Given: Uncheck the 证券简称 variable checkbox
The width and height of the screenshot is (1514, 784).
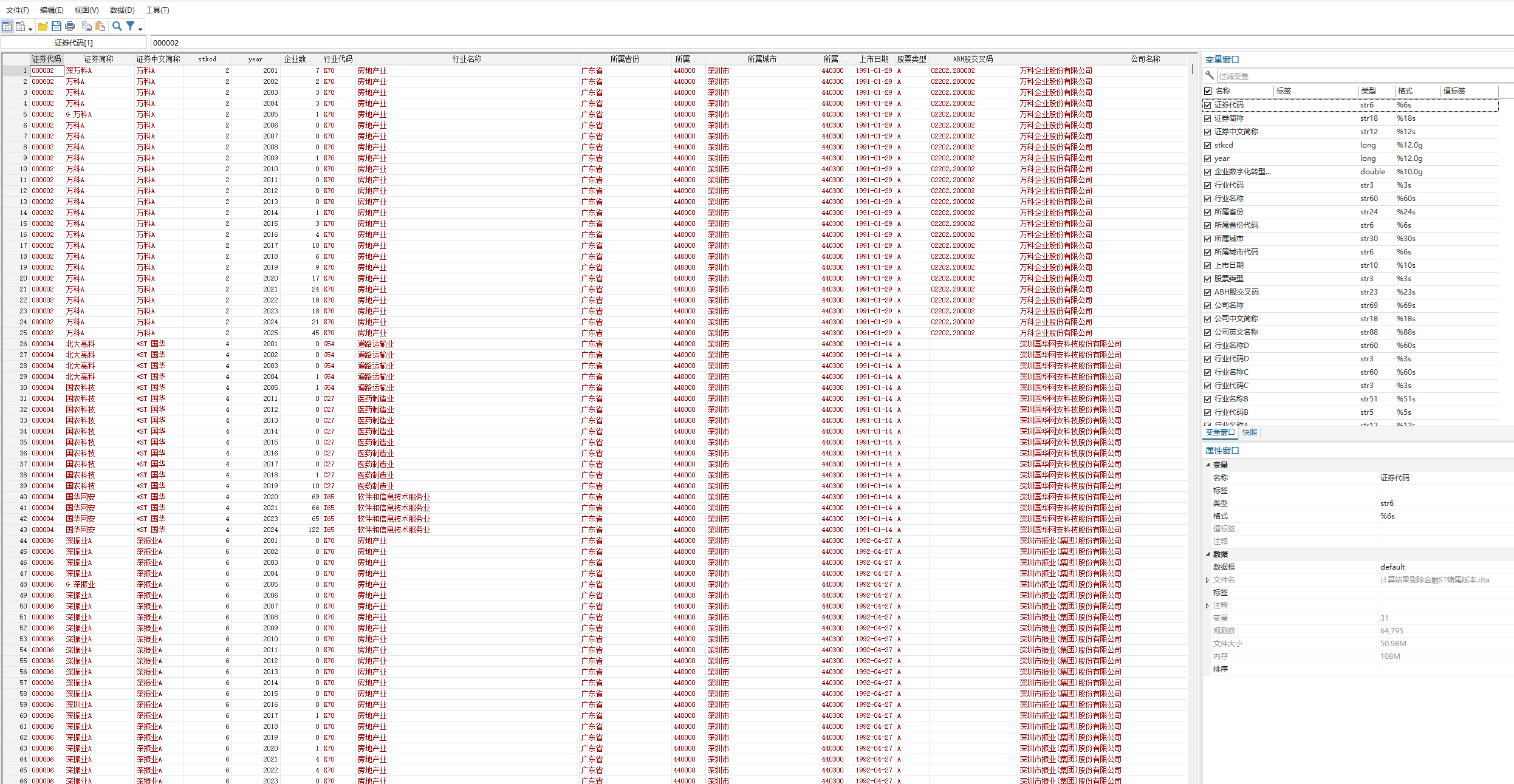Looking at the screenshot, I should coord(1208,118).
